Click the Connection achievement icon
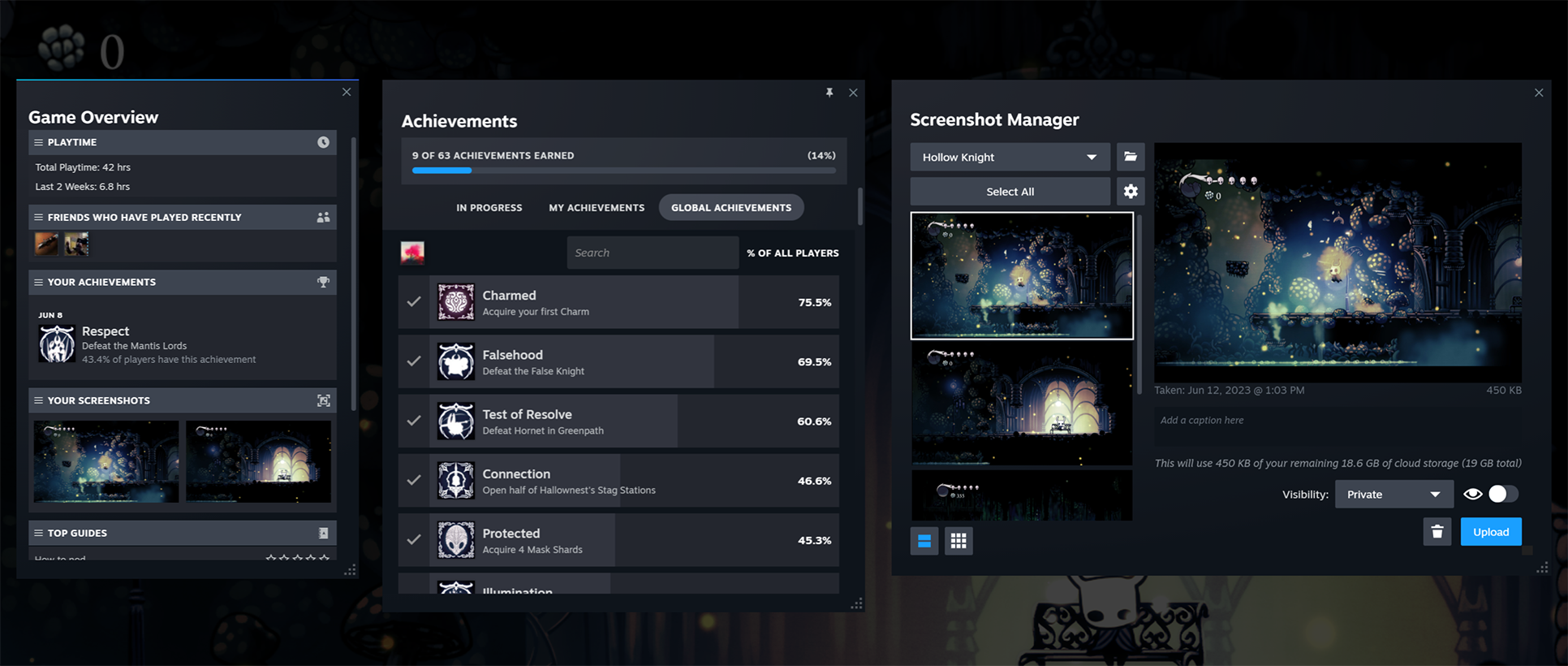The width and height of the screenshot is (1568, 666). pyautogui.click(x=456, y=481)
